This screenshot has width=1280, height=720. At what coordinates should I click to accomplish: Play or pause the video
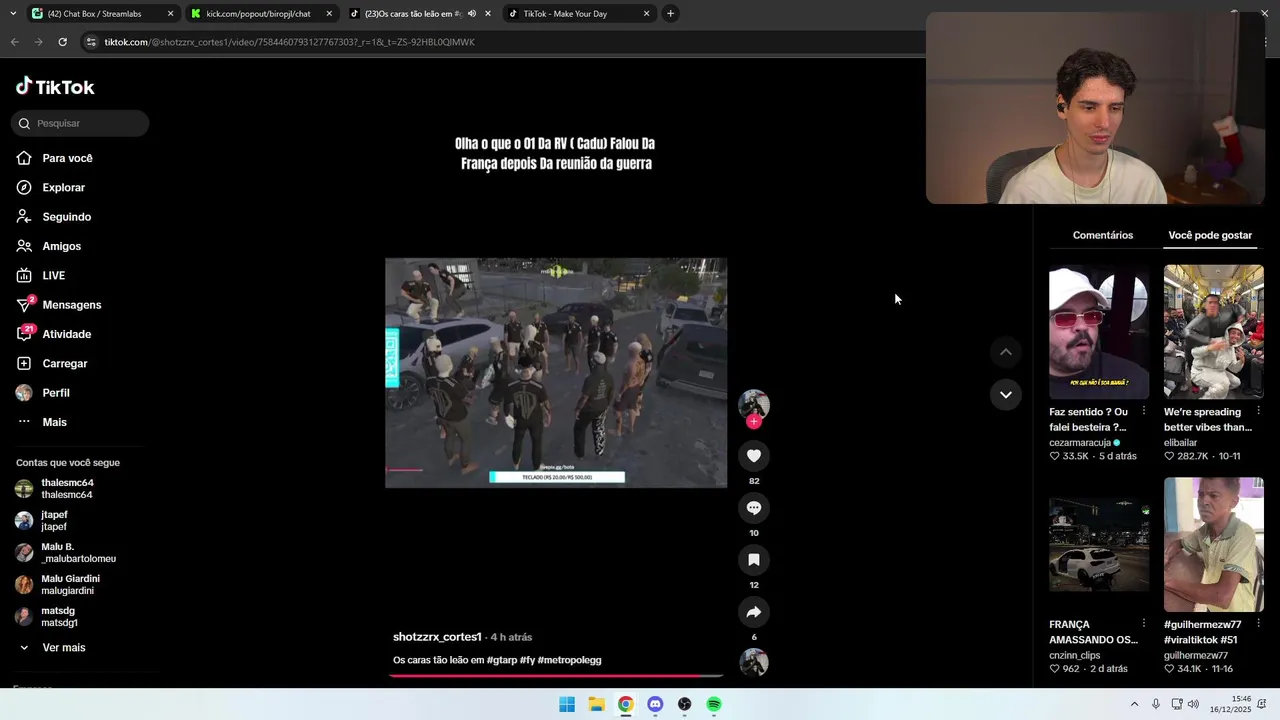click(556, 373)
